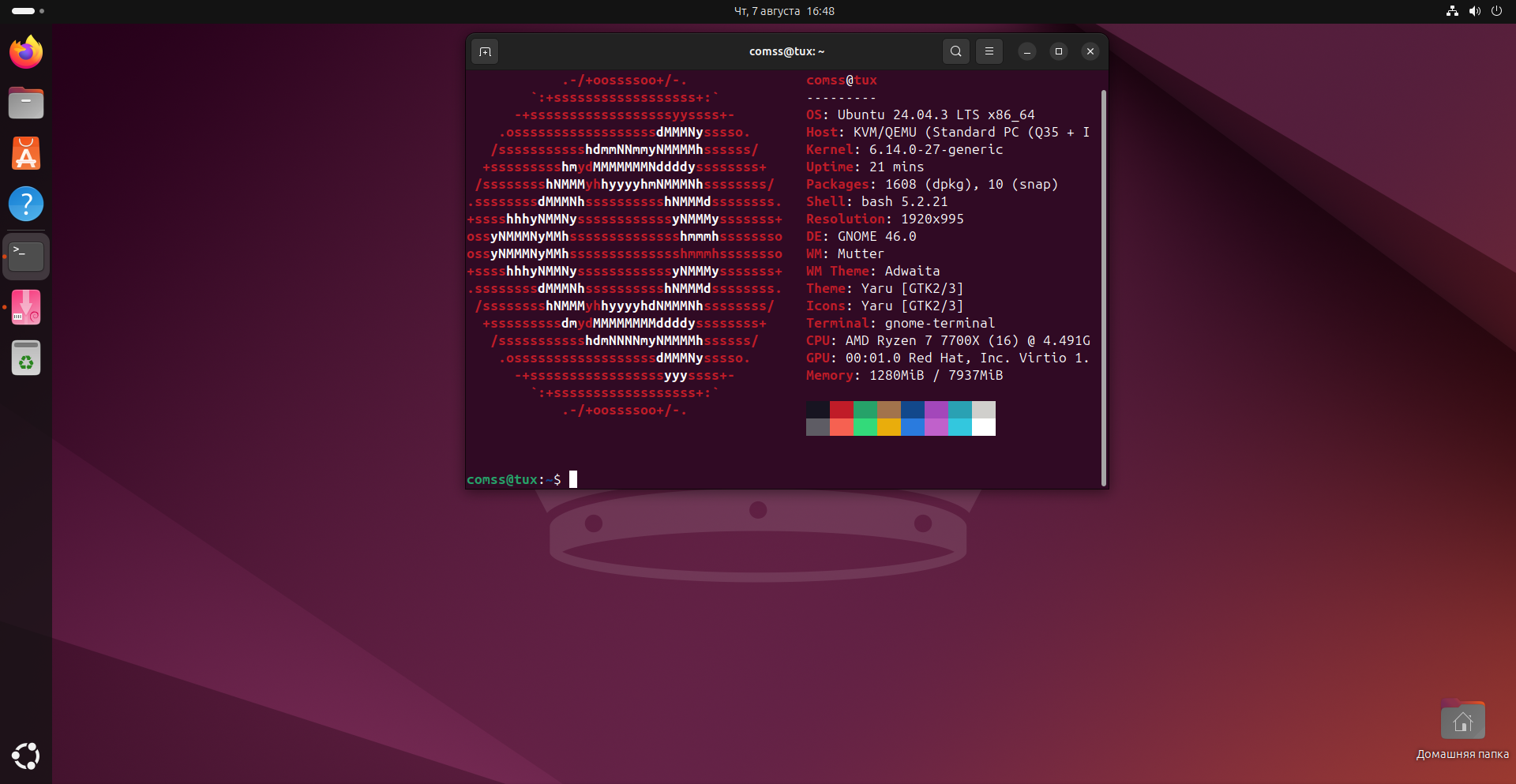Image resolution: width=1516 pixels, height=784 pixels.
Task: Open Files manager from the dock
Action: click(x=26, y=103)
